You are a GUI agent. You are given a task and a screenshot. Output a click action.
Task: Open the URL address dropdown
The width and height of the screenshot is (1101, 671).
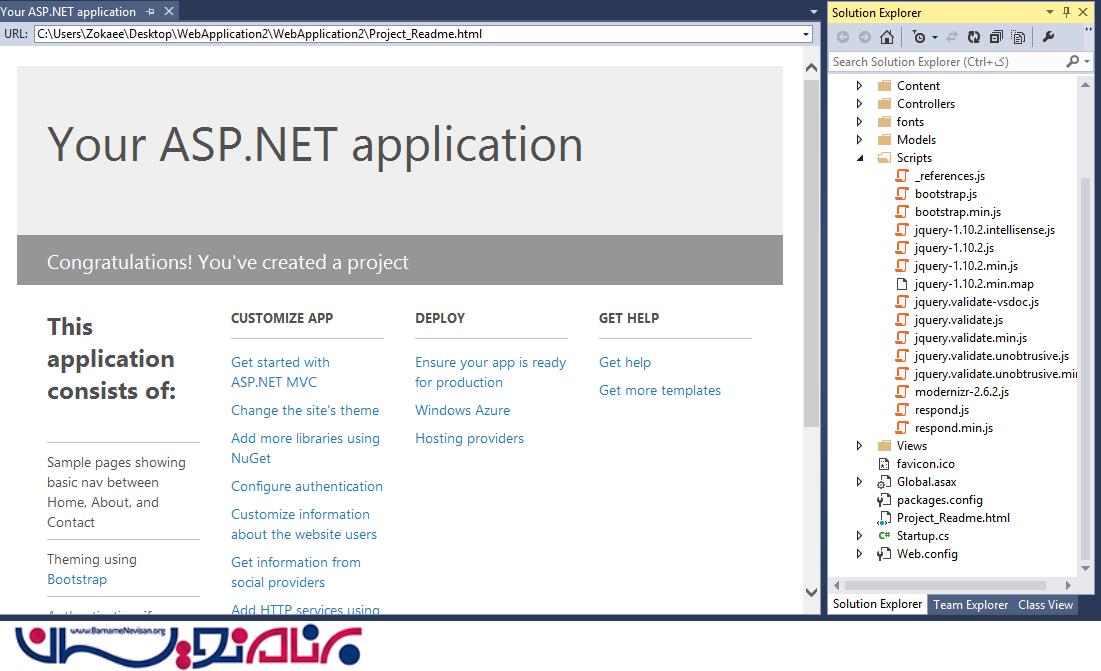pos(806,34)
